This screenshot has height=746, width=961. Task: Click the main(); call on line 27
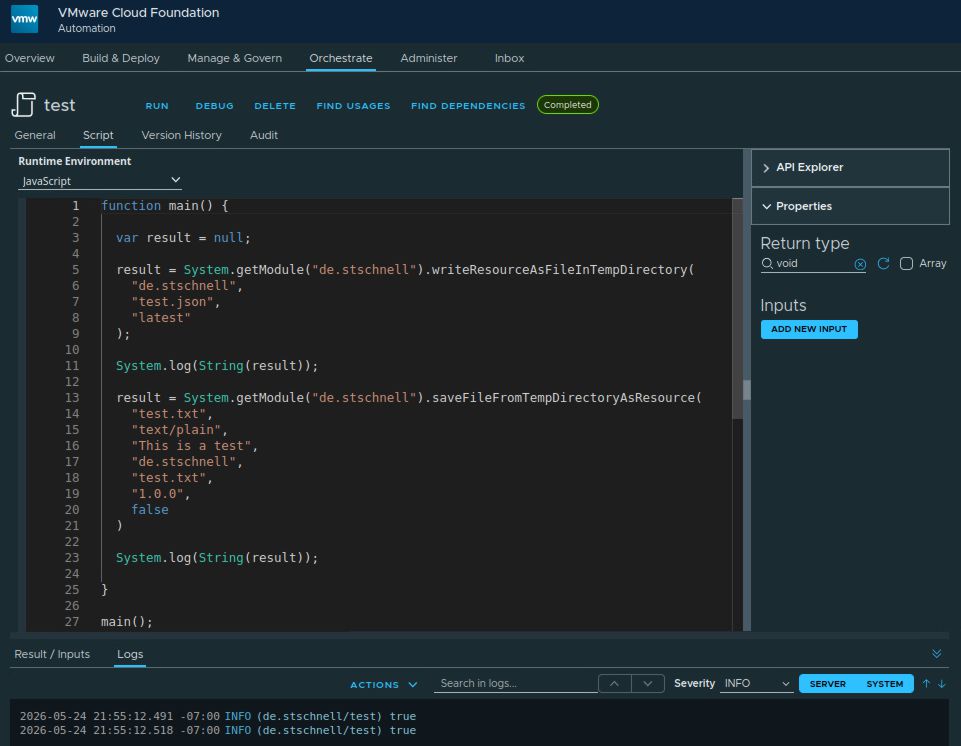tap(126, 622)
